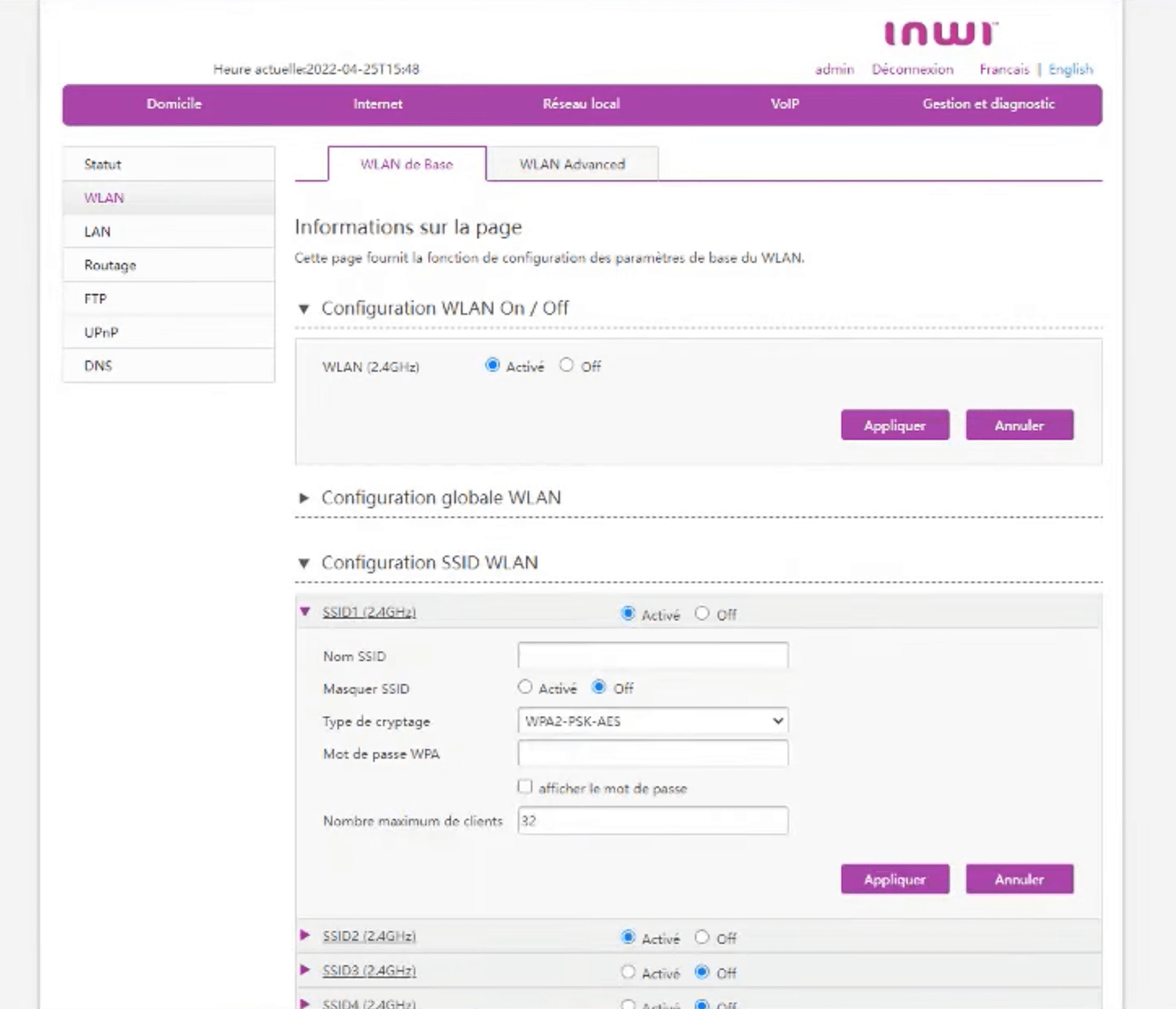Expand the SSID2 (2.4GHz) entry
This screenshot has width=1176, height=1009.
click(x=306, y=935)
